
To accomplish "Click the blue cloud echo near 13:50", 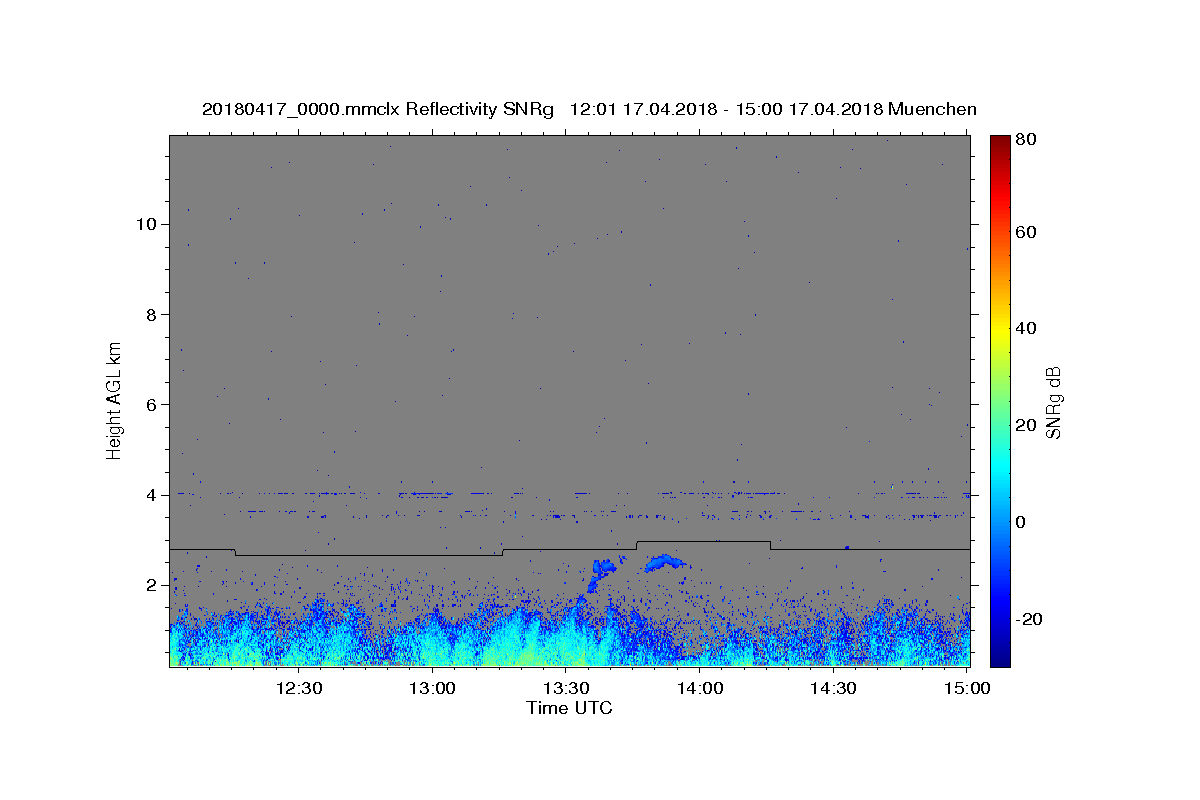I will click(665, 563).
